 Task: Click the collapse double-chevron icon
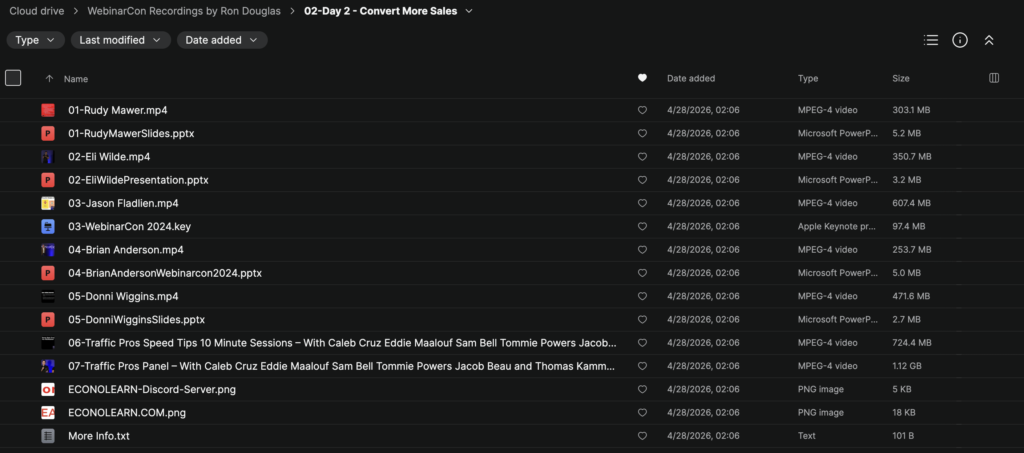989,40
